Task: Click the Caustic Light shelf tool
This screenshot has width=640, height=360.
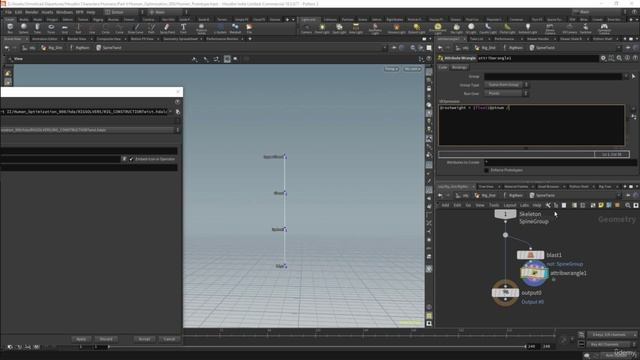Action: click(488, 29)
